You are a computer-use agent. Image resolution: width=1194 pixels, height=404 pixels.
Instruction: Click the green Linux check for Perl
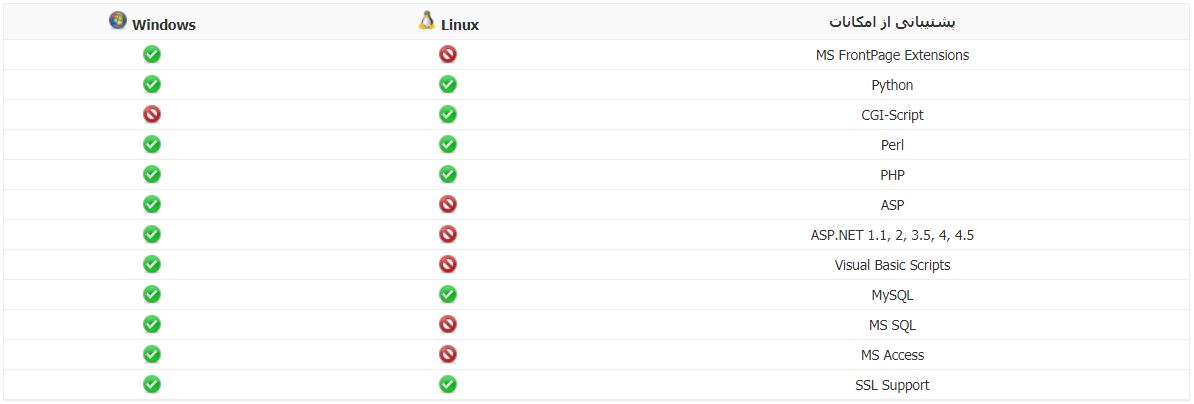pos(448,144)
